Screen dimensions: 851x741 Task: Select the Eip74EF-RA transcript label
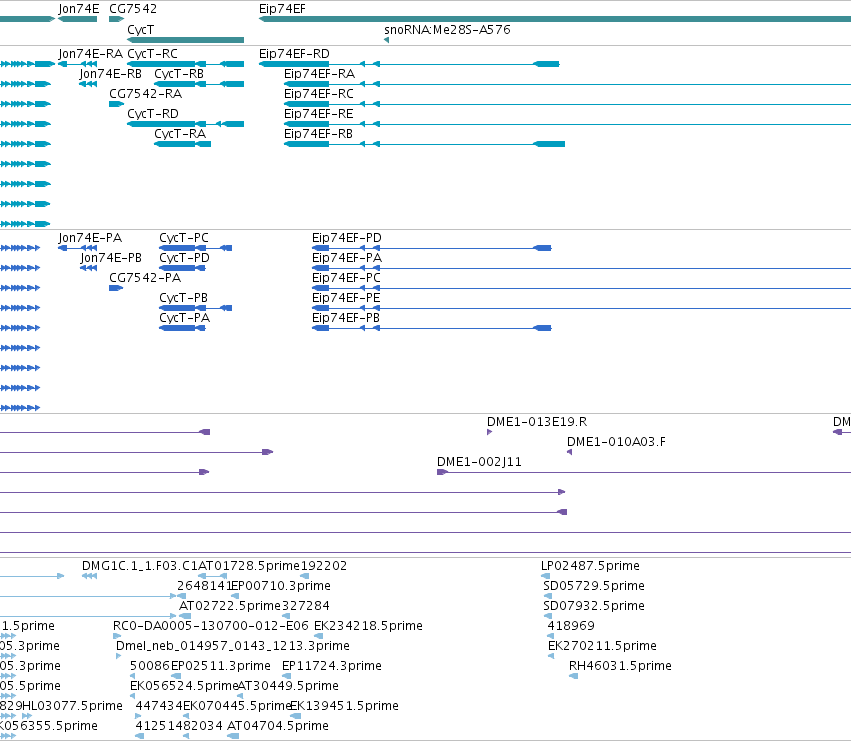pos(320,74)
